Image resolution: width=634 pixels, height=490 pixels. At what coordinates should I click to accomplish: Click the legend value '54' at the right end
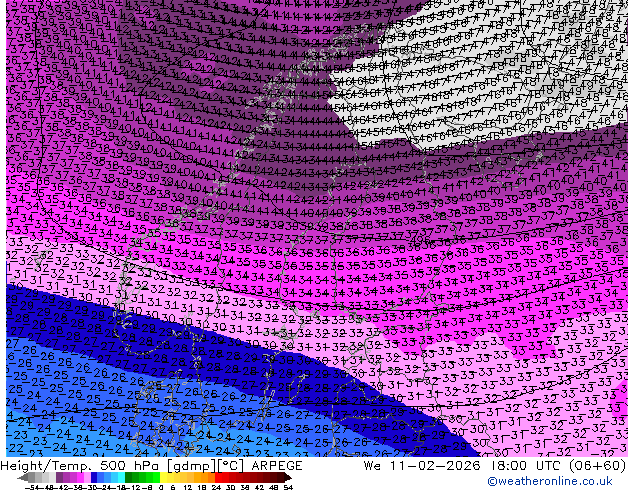288,487
